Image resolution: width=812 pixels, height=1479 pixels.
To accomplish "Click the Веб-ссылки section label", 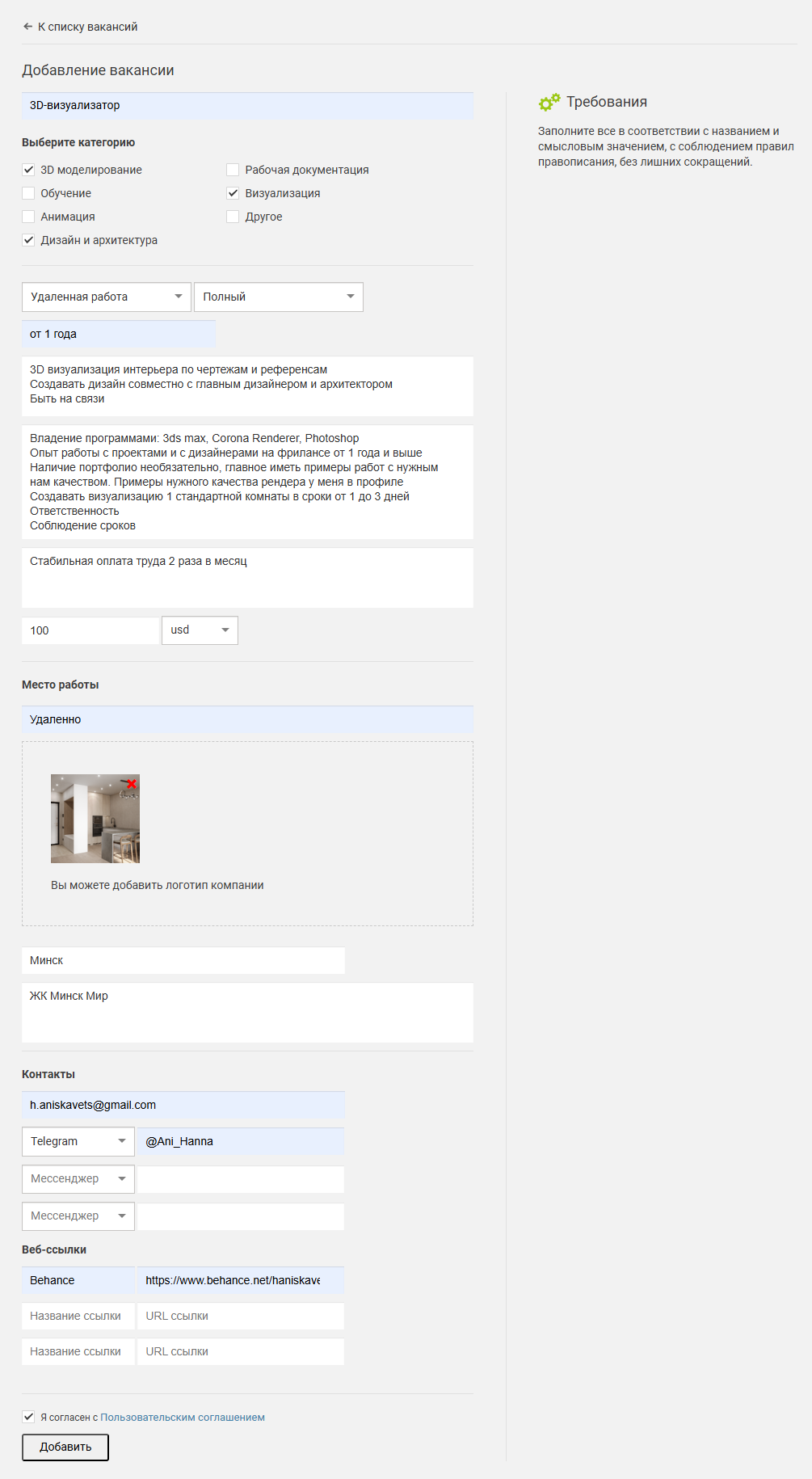I will click(x=54, y=1249).
